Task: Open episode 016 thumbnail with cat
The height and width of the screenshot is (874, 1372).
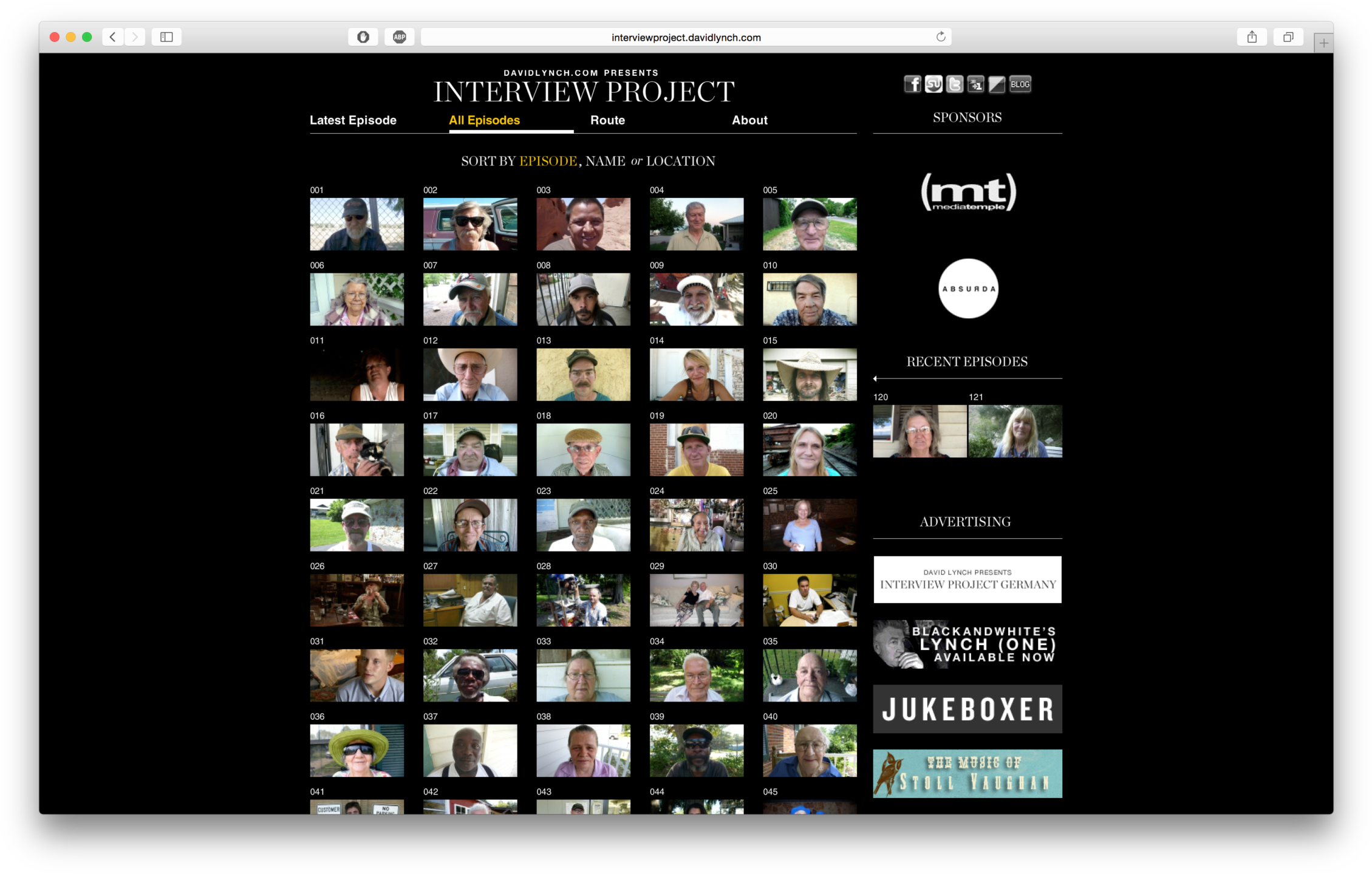Action: pyautogui.click(x=357, y=449)
